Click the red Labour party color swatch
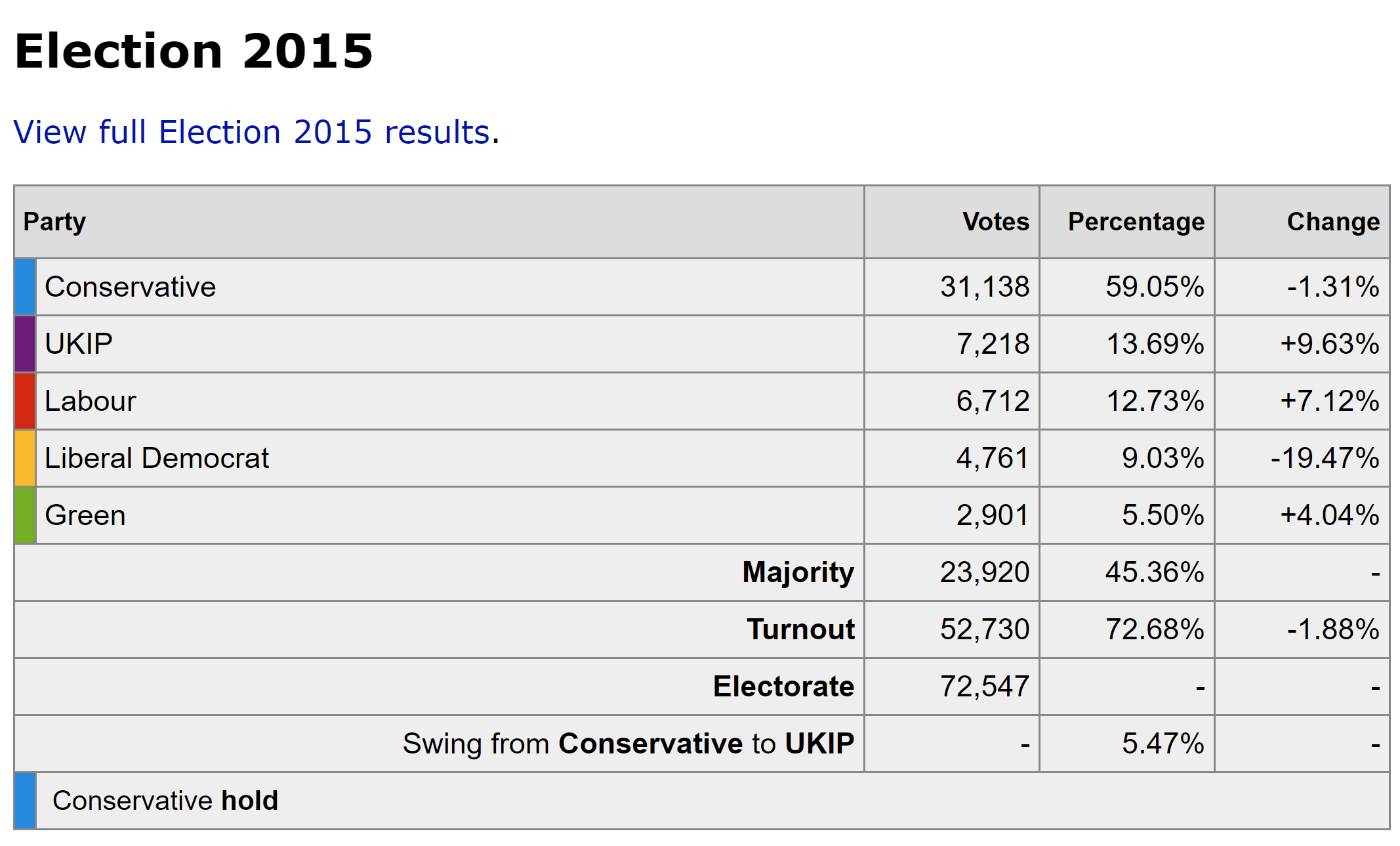 click(25, 401)
